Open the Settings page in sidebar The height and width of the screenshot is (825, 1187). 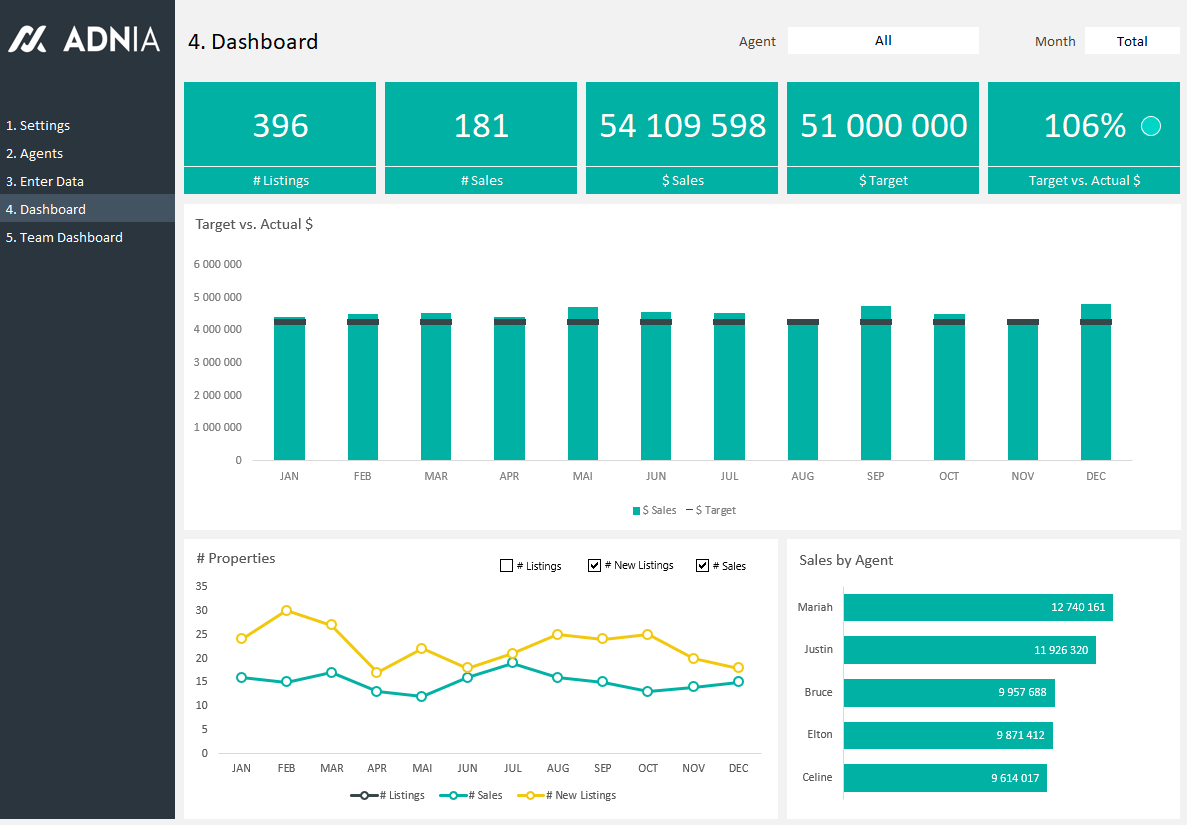tap(38, 126)
